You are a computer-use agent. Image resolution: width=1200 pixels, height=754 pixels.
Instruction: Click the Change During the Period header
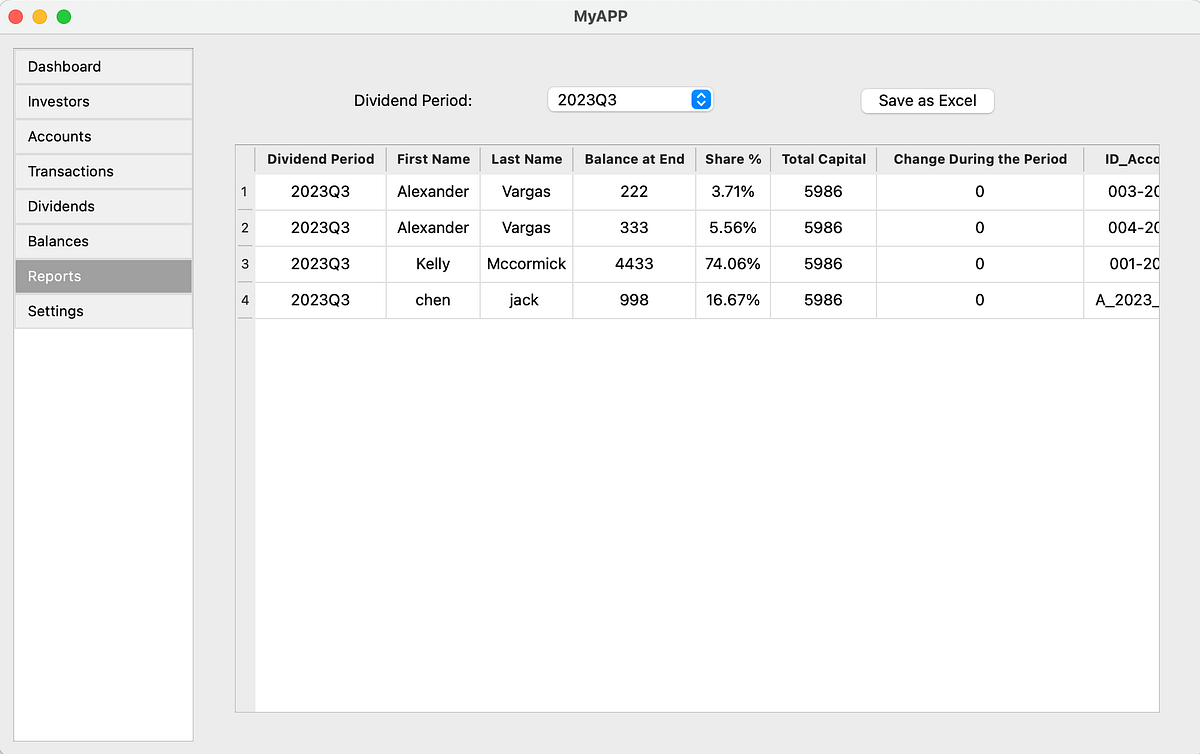click(979, 159)
